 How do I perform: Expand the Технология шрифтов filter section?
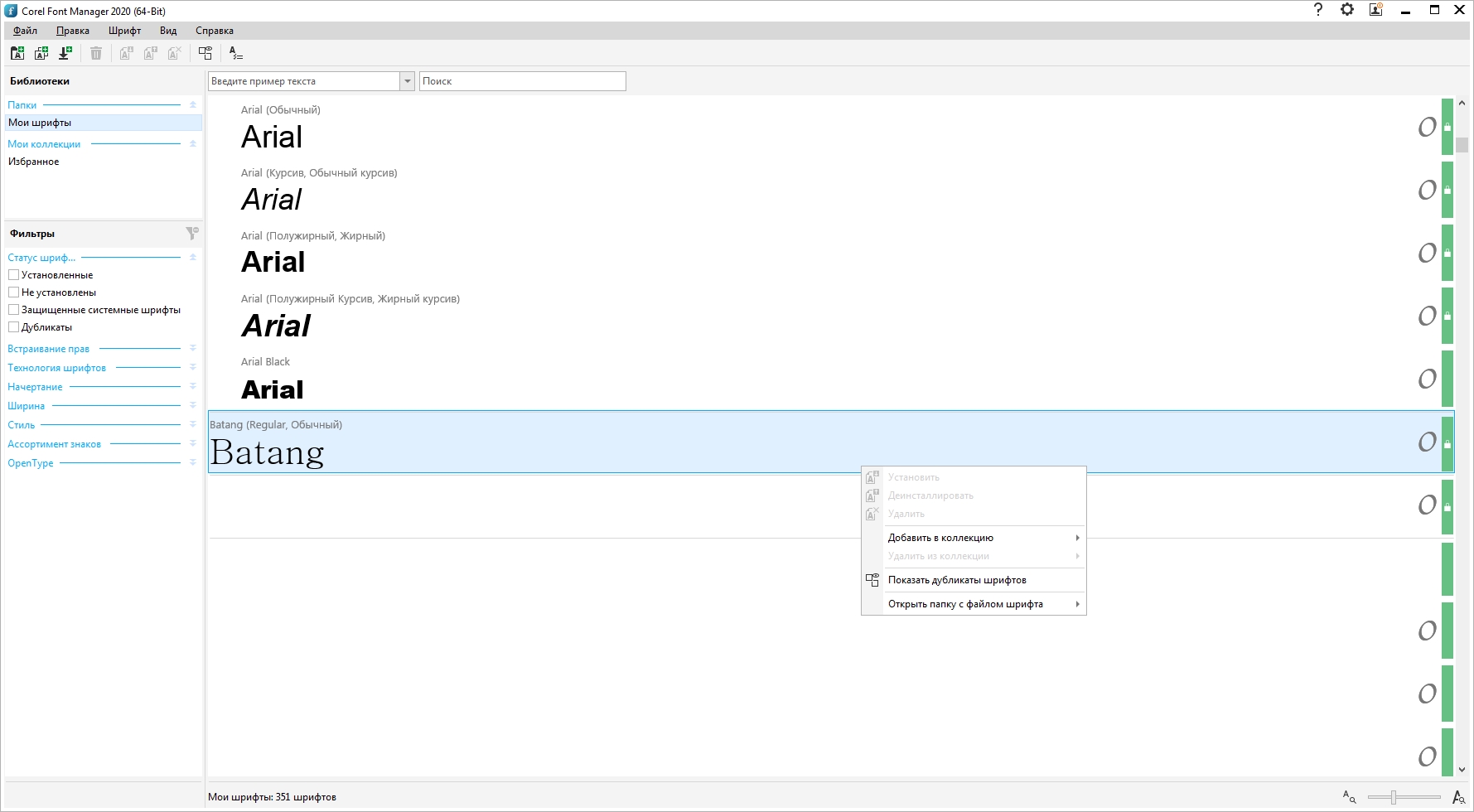(192, 368)
